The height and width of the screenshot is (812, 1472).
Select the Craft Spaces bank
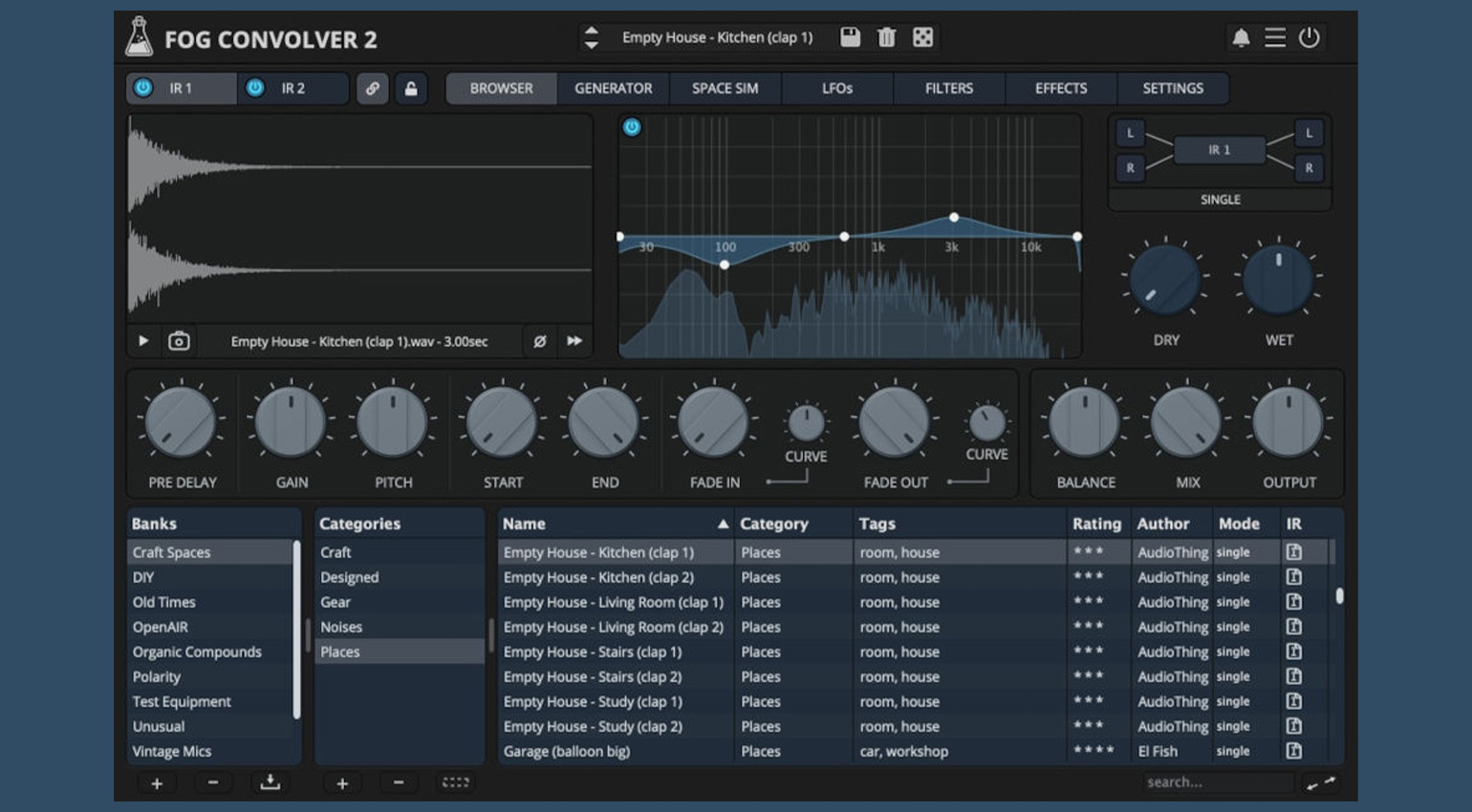(211, 552)
